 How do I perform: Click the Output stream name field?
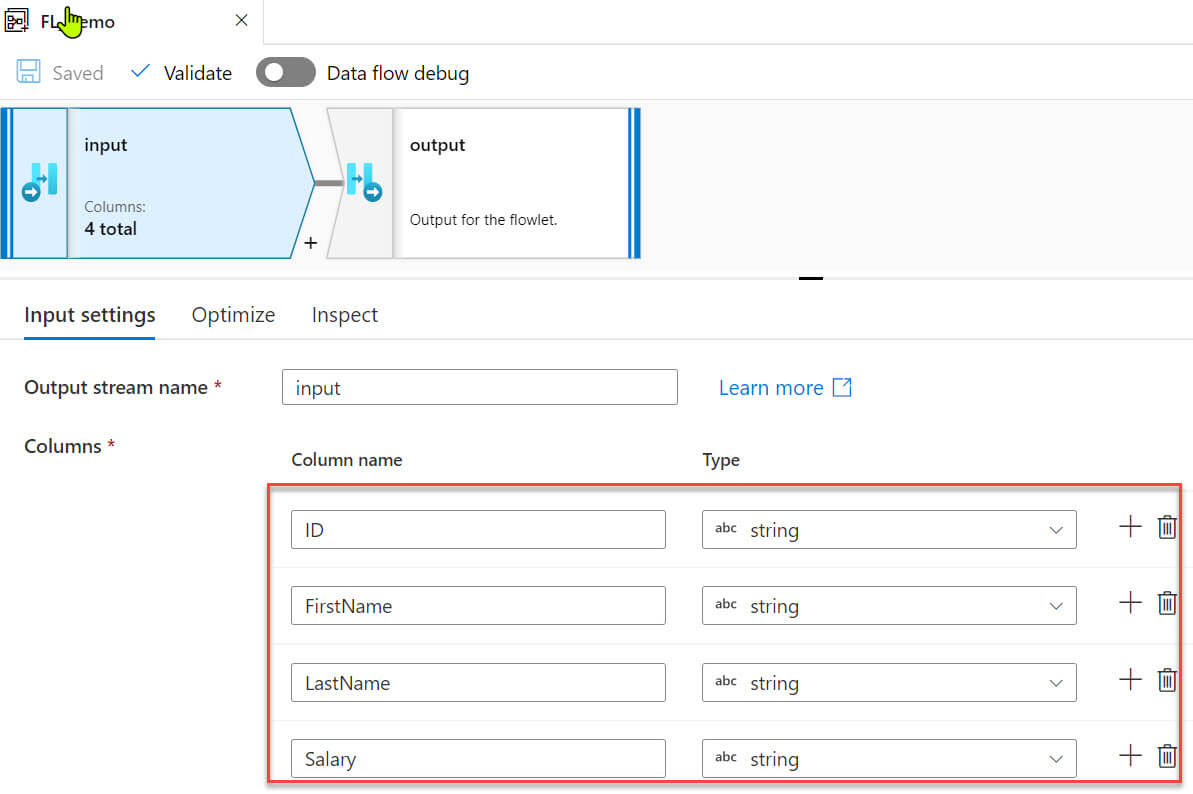coord(480,388)
